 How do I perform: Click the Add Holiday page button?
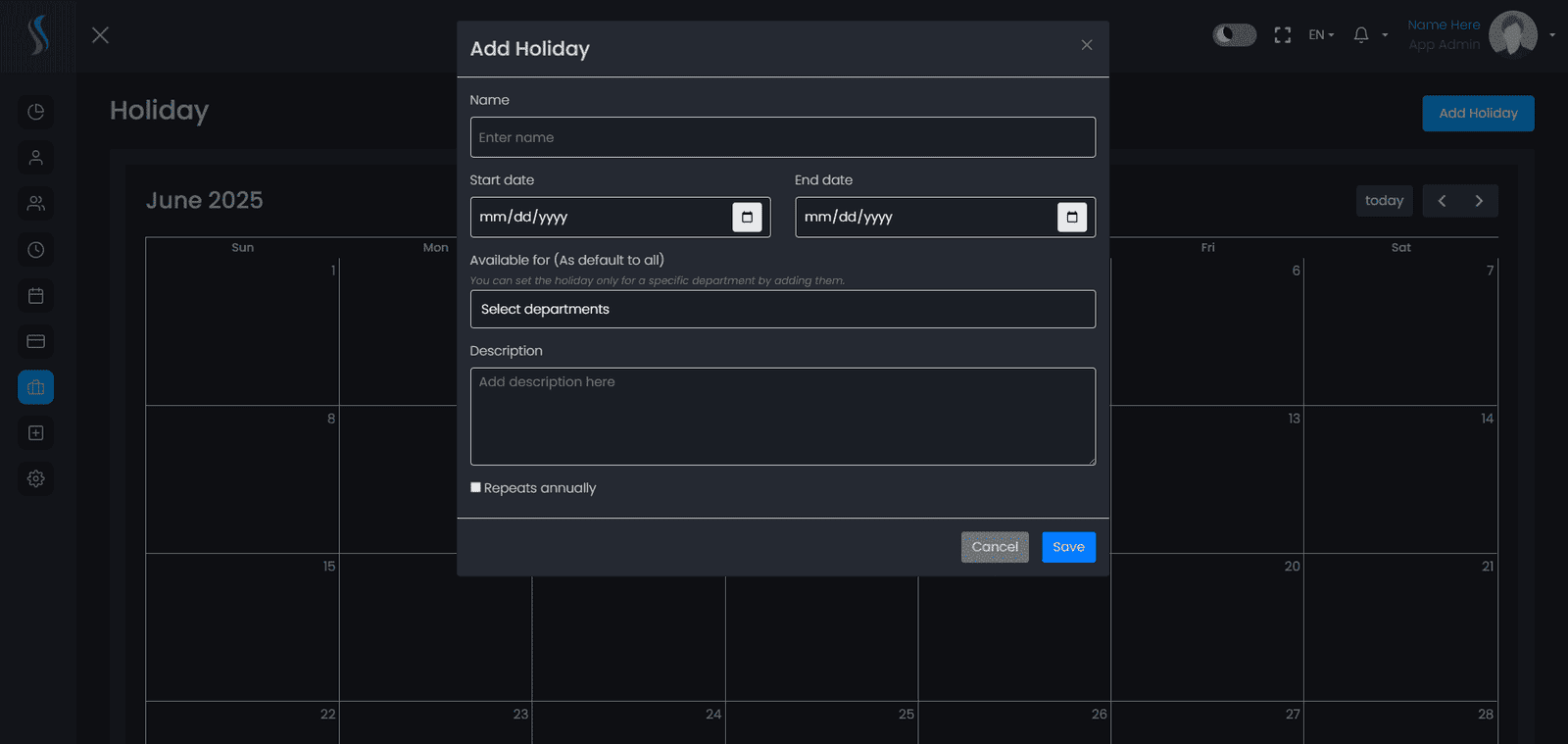[1478, 114]
